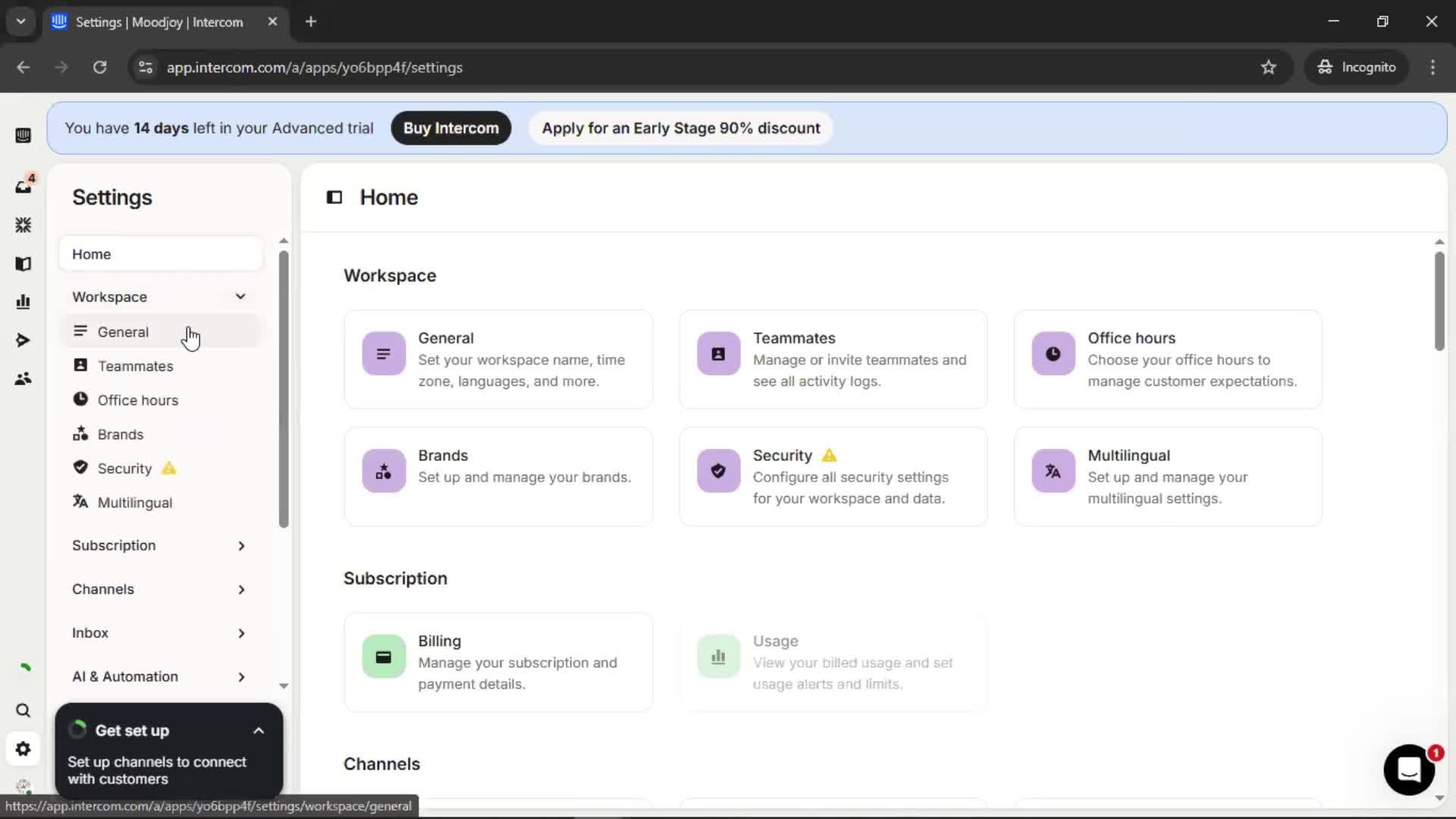
Task: Open the Fin AI agent sparkle icon
Action: click(x=23, y=225)
